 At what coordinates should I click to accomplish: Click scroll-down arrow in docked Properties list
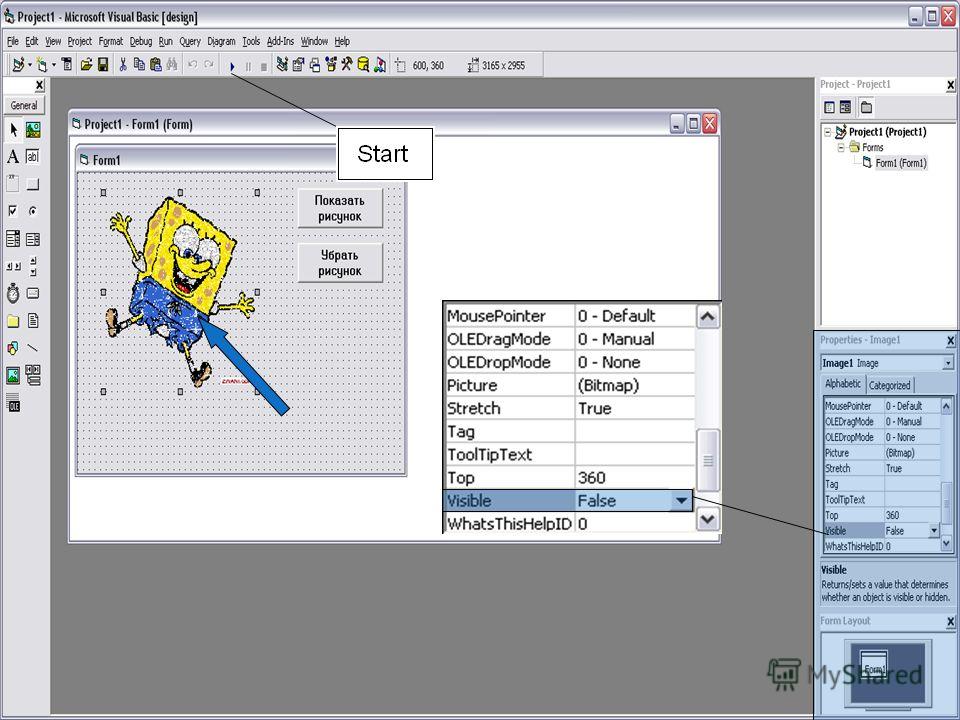click(x=946, y=543)
